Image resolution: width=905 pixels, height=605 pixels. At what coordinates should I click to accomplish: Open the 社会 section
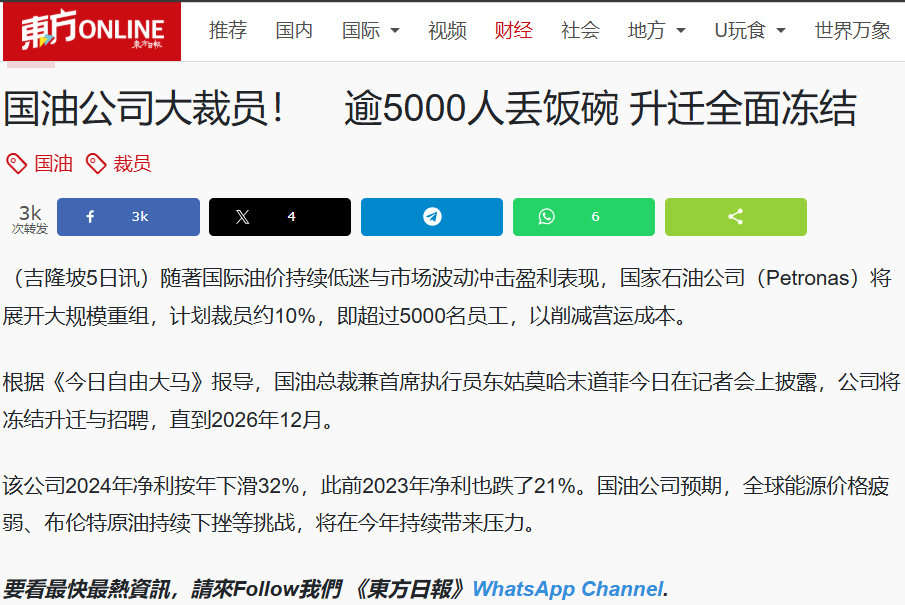click(x=580, y=30)
